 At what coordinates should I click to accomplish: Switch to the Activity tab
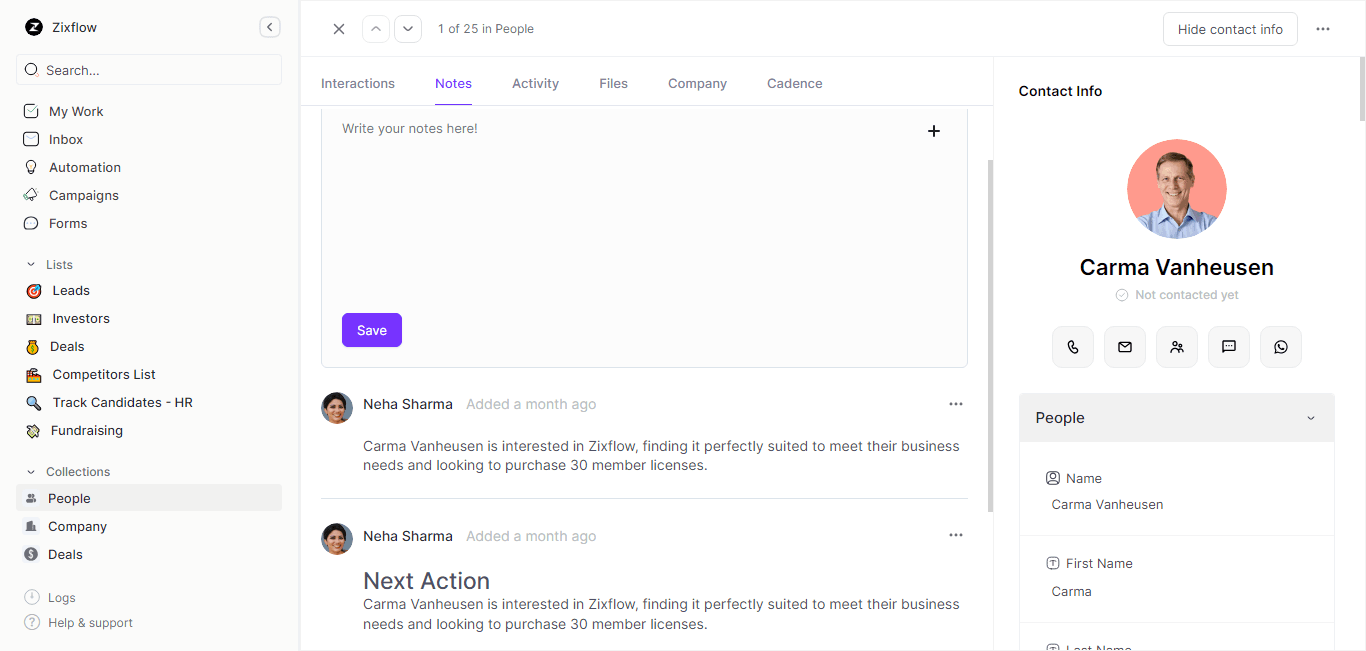tap(535, 83)
